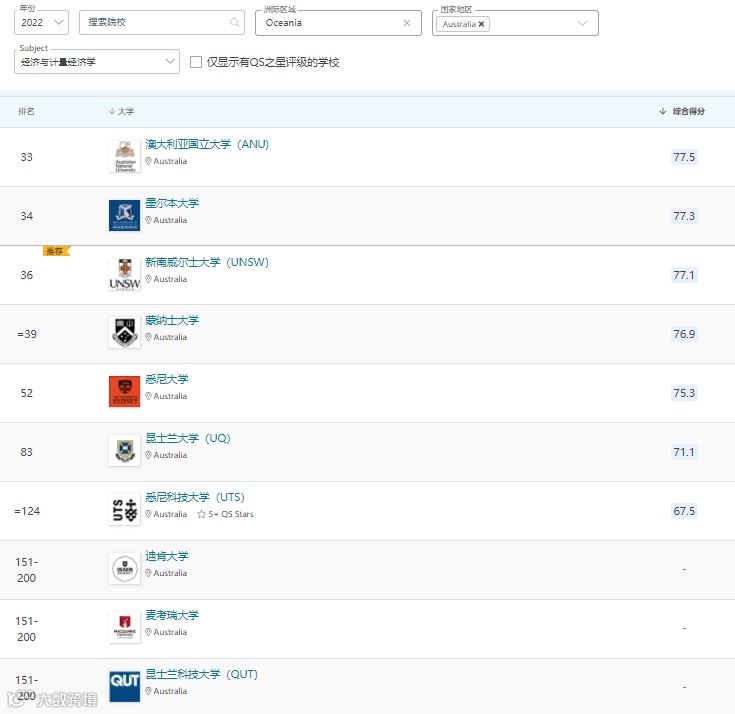This screenshot has height=714, width=735.
Task: Click the UTS score 67.5
Action: (684, 511)
